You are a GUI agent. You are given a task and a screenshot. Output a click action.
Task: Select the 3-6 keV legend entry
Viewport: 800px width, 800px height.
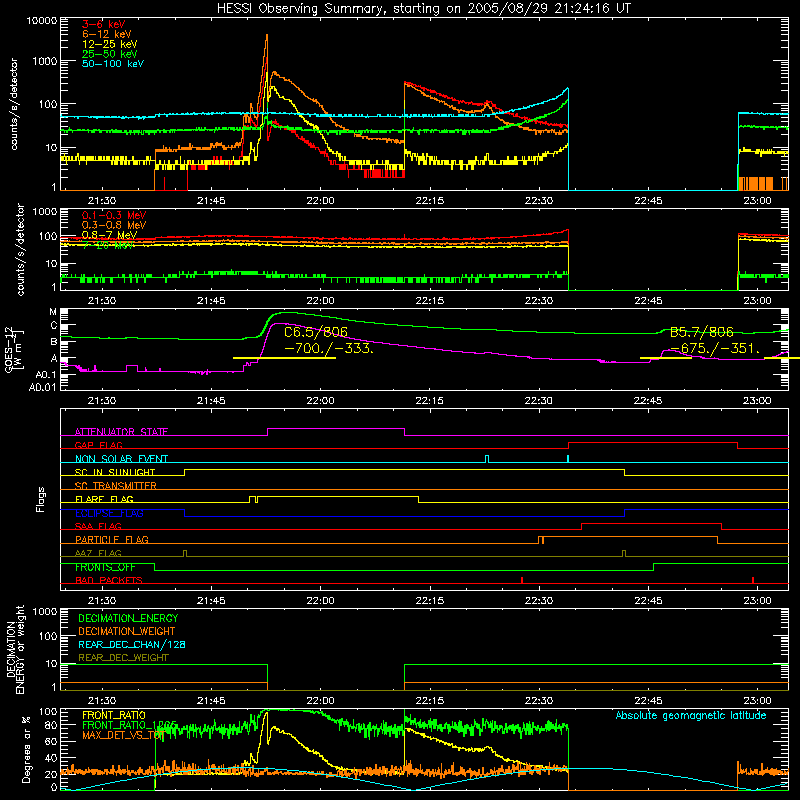coord(104,24)
